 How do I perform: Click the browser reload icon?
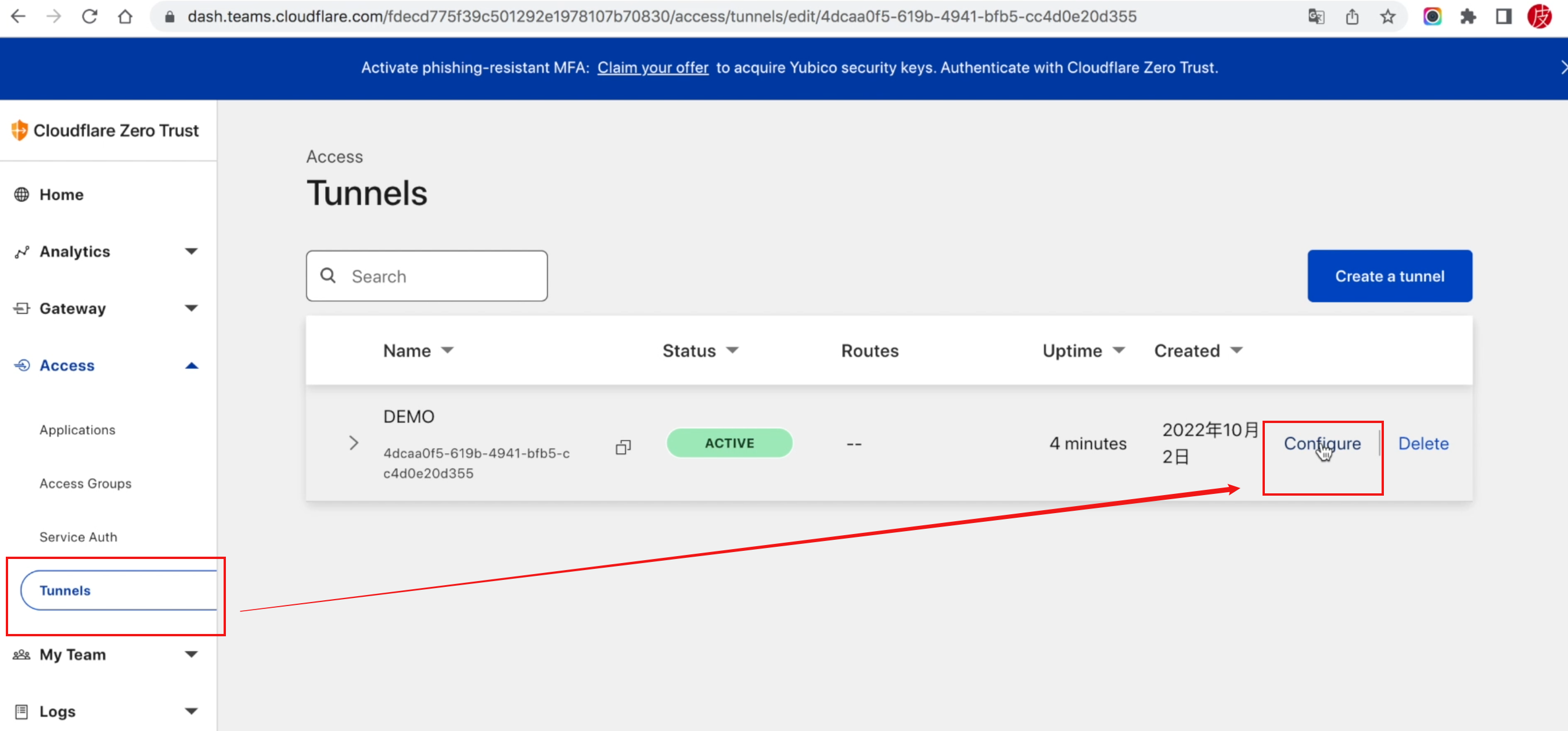89,16
